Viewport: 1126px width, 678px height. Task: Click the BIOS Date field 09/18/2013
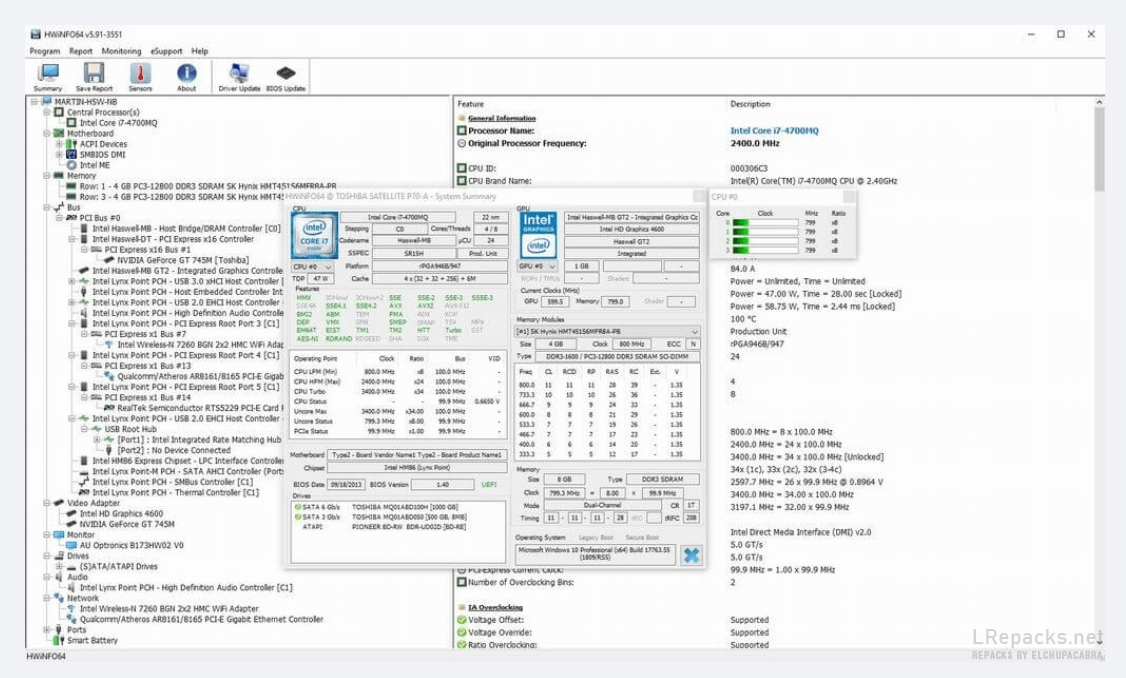coord(346,485)
